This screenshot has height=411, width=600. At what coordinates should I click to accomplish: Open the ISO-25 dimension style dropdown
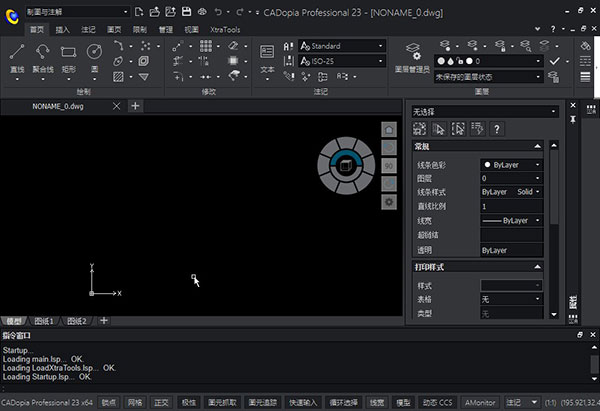[341, 62]
